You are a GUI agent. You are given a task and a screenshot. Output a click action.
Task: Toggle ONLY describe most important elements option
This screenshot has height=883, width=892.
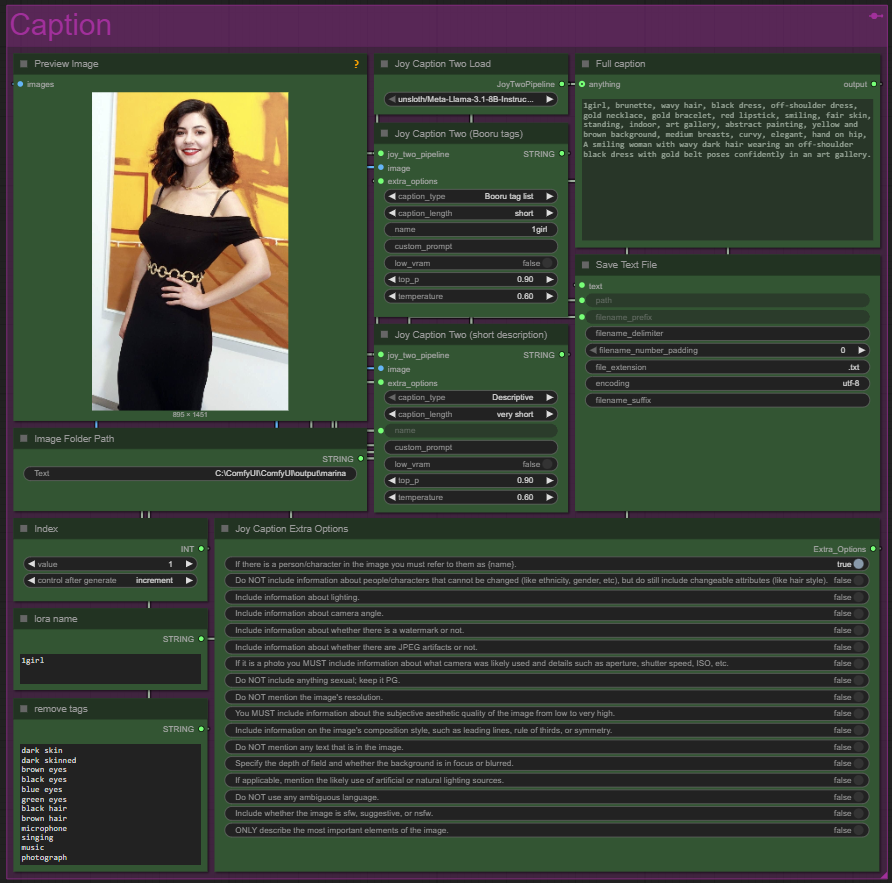(x=547, y=831)
